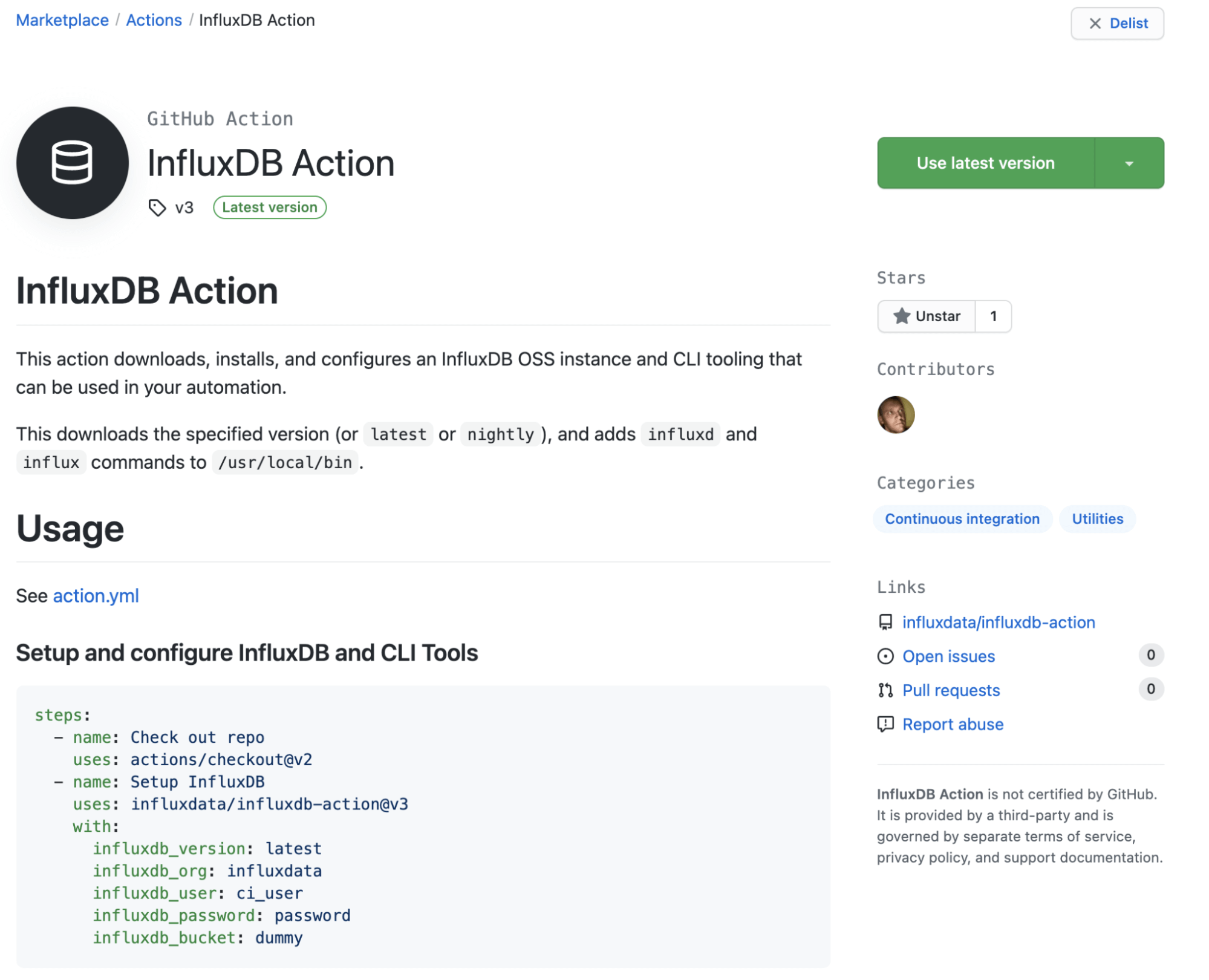
Task: Select the Open issues icon
Action: coord(885,656)
